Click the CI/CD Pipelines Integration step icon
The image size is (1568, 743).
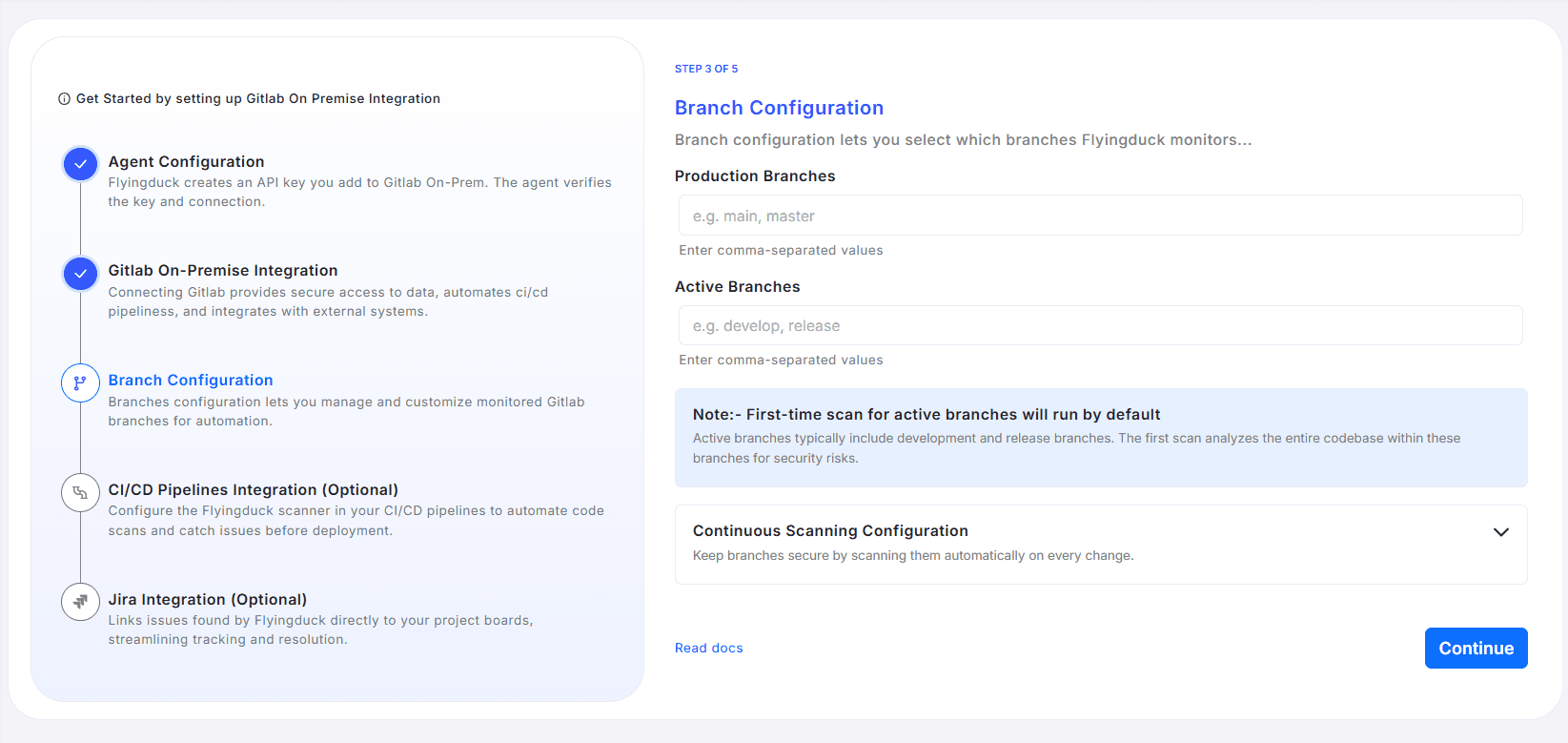click(80, 493)
